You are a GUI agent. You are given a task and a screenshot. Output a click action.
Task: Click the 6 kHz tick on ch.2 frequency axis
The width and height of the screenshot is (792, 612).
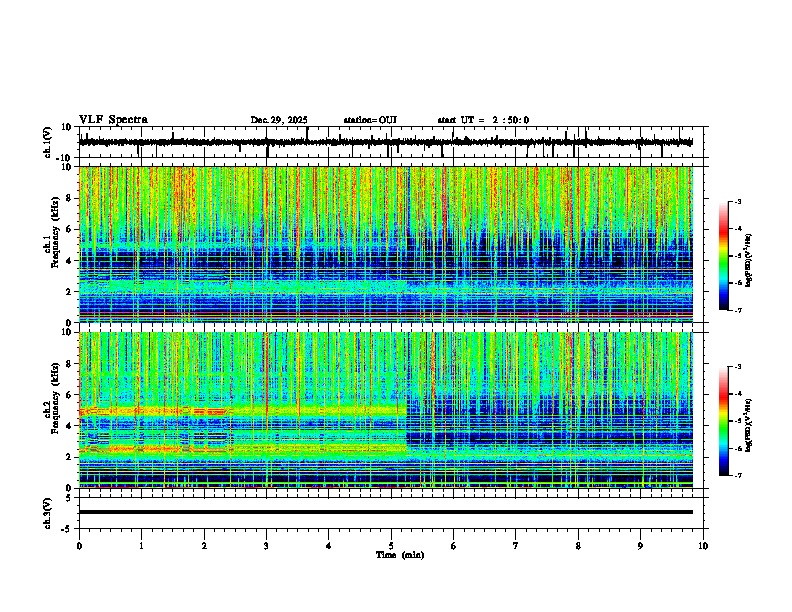click(x=69, y=395)
